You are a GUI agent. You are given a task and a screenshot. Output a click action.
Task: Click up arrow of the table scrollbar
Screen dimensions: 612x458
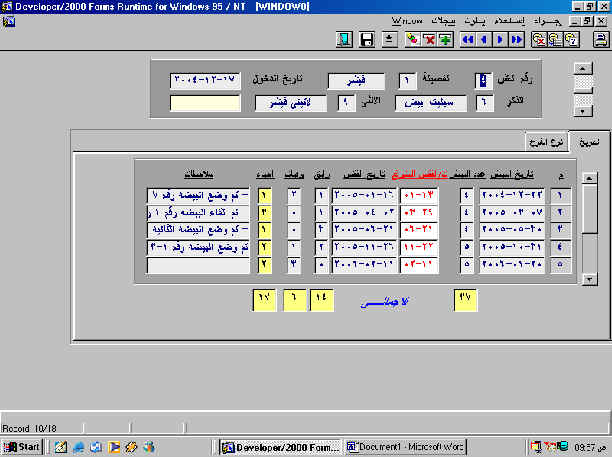[x=589, y=178]
